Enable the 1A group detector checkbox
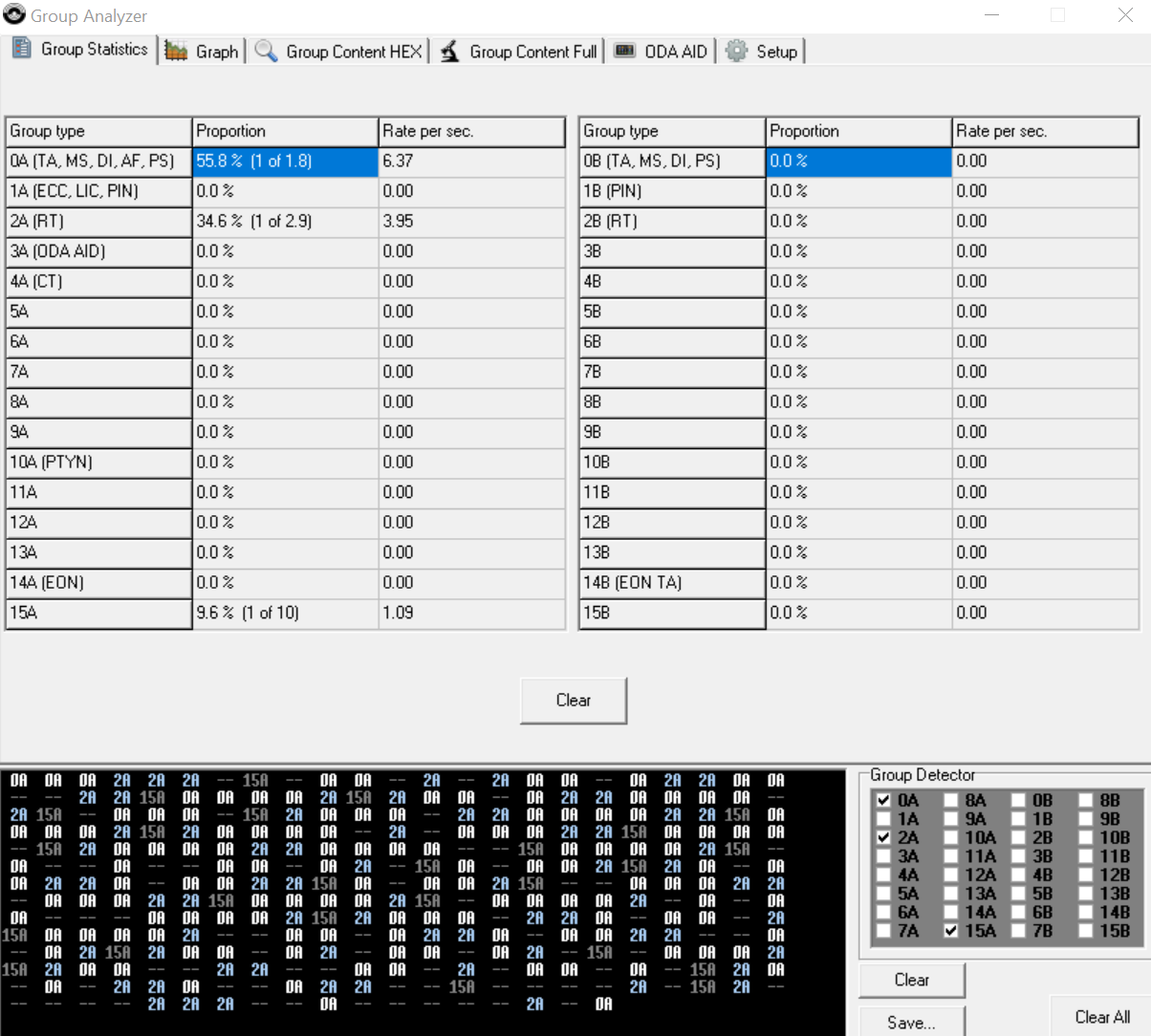Screen dimensions: 1151x1036 click(883, 819)
